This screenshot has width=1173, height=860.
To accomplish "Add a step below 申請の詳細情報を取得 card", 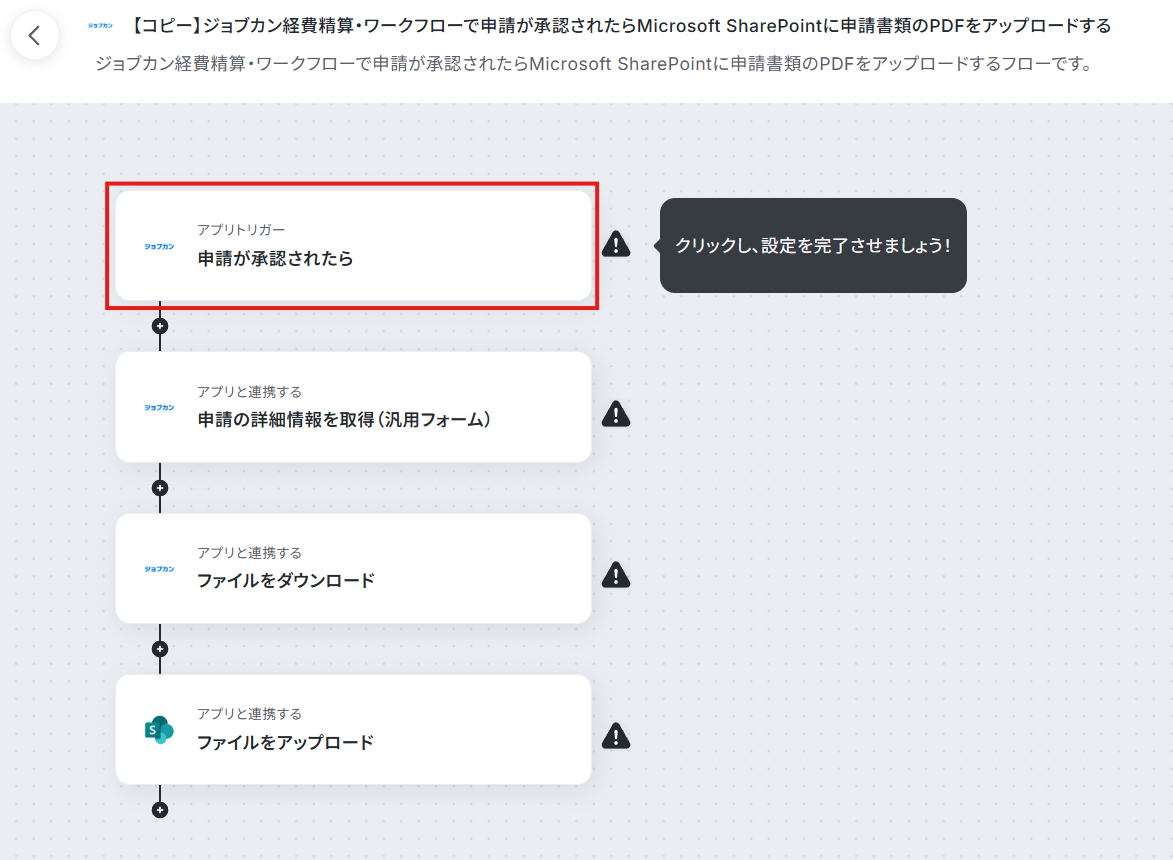I will coord(159,488).
